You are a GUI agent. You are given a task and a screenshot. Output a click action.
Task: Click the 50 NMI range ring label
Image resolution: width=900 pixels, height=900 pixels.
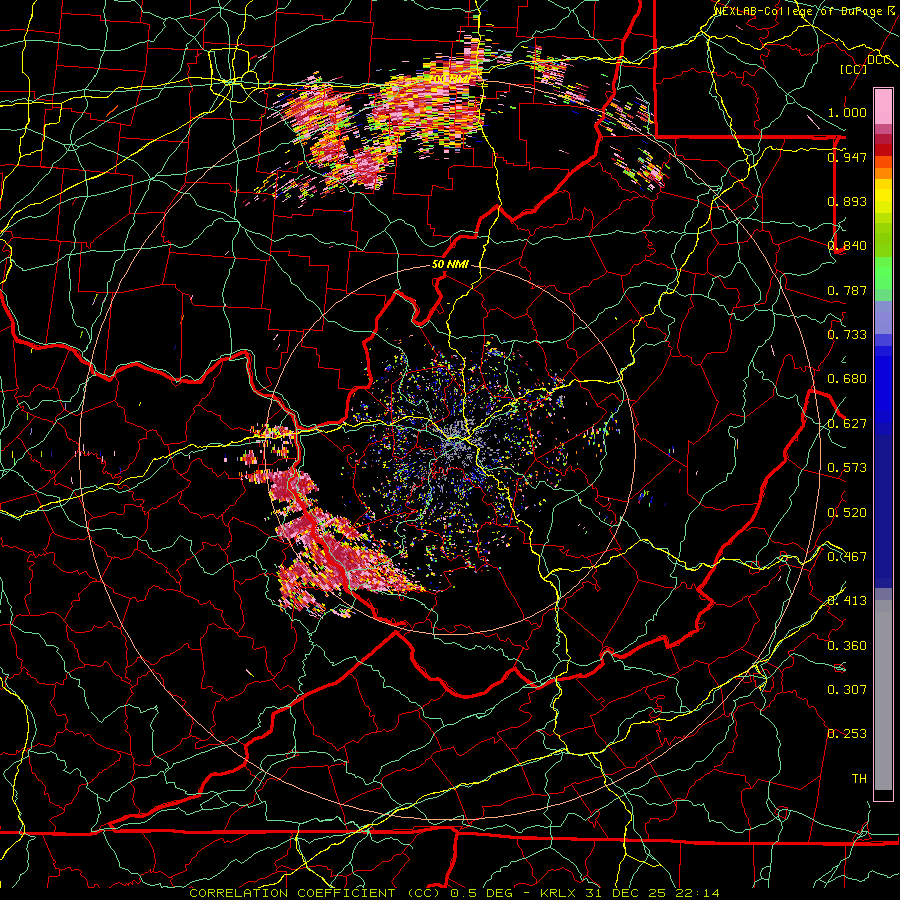coord(450,265)
